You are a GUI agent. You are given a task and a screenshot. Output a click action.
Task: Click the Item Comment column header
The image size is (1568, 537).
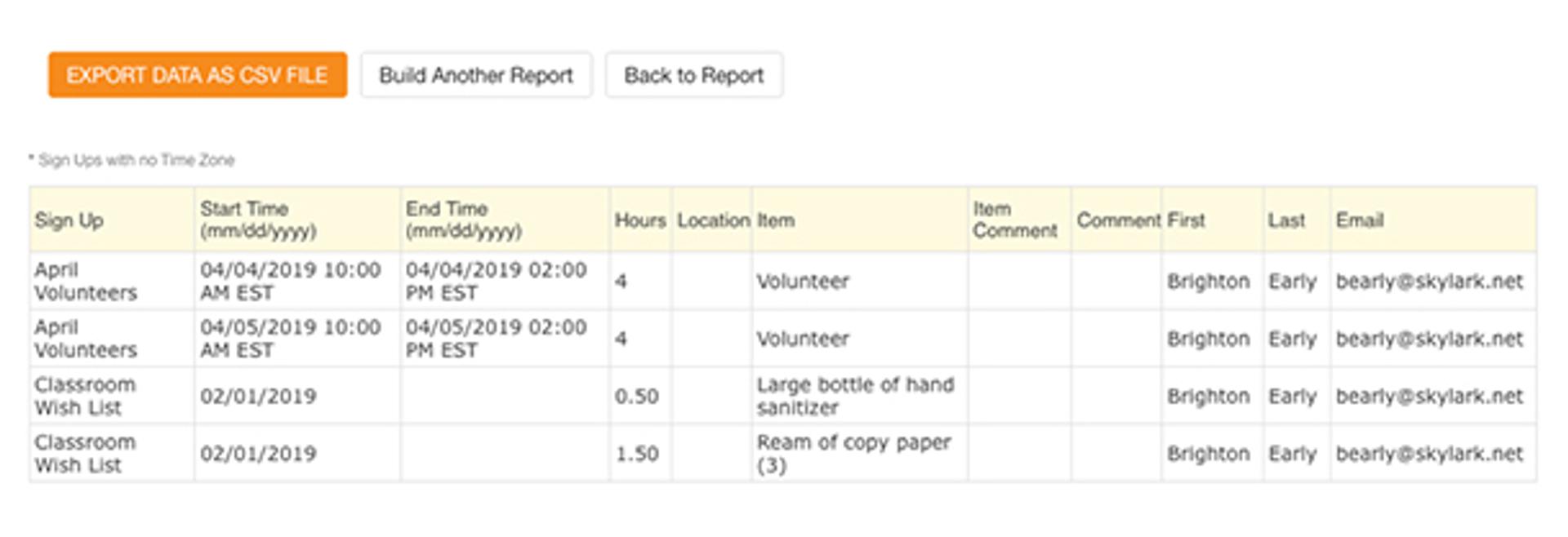(x=1019, y=220)
